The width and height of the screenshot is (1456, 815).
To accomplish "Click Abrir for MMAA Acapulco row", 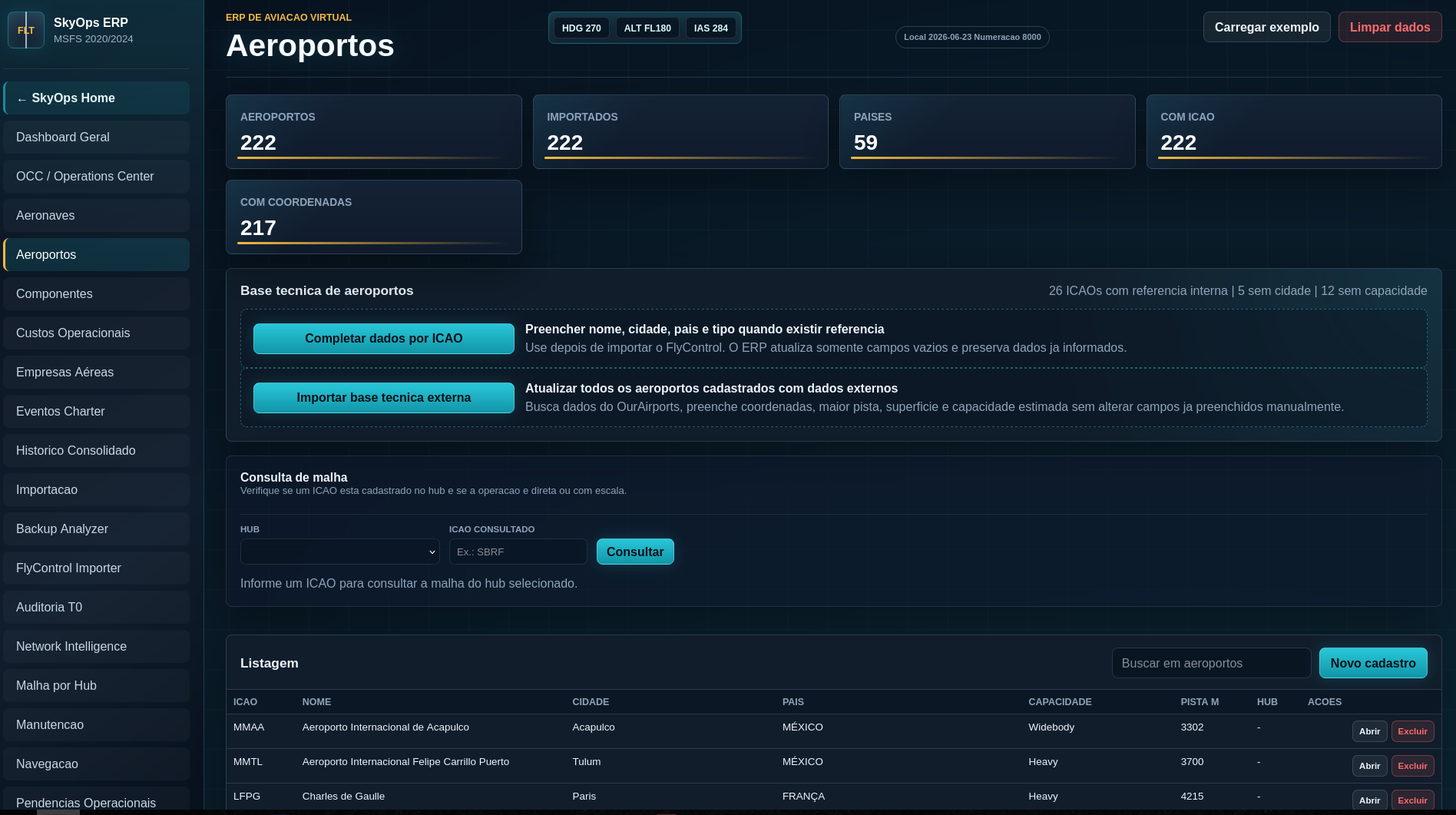I will [x=1370, y=731].
